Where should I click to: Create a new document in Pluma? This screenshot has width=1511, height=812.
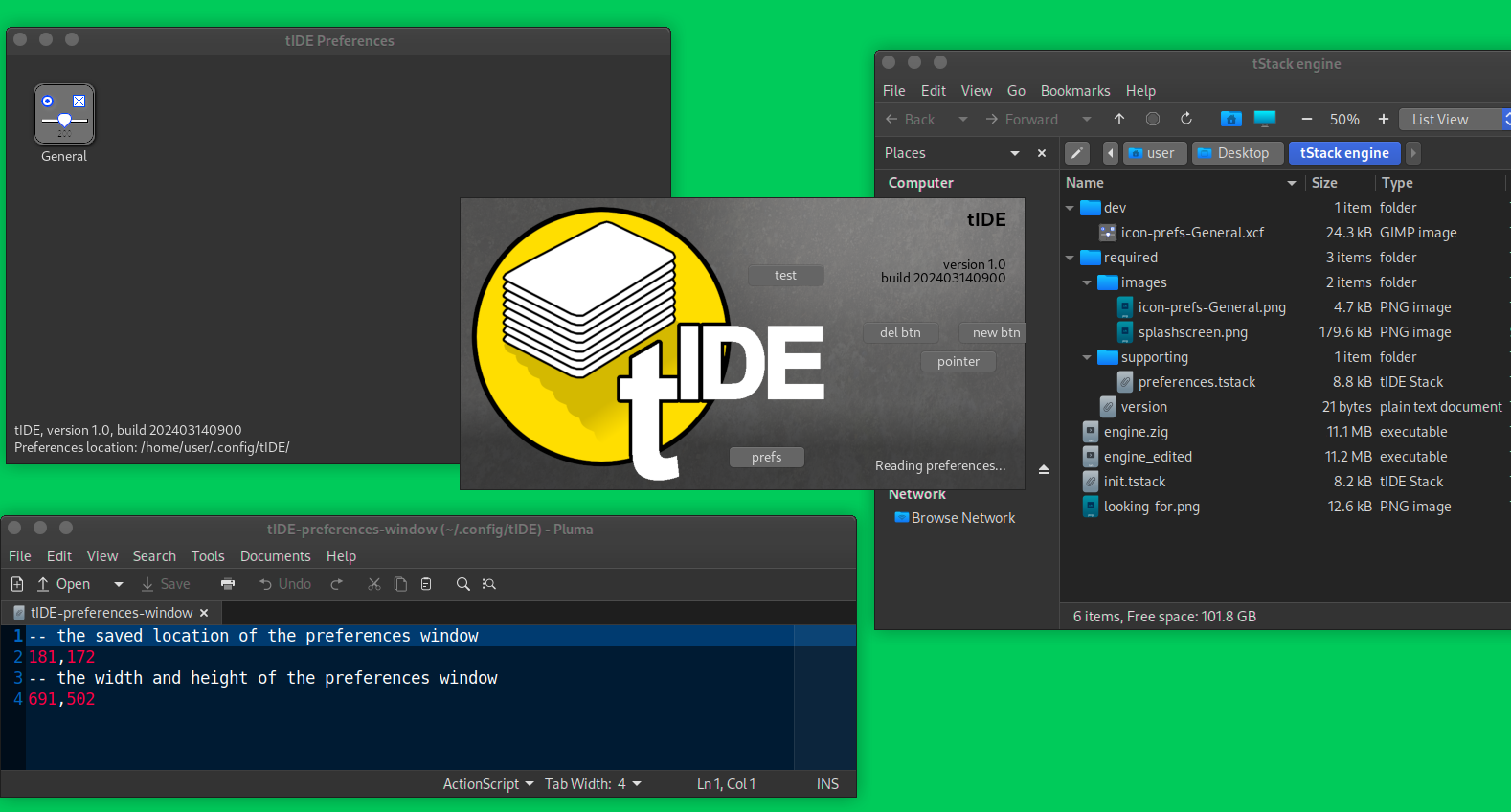17,584
